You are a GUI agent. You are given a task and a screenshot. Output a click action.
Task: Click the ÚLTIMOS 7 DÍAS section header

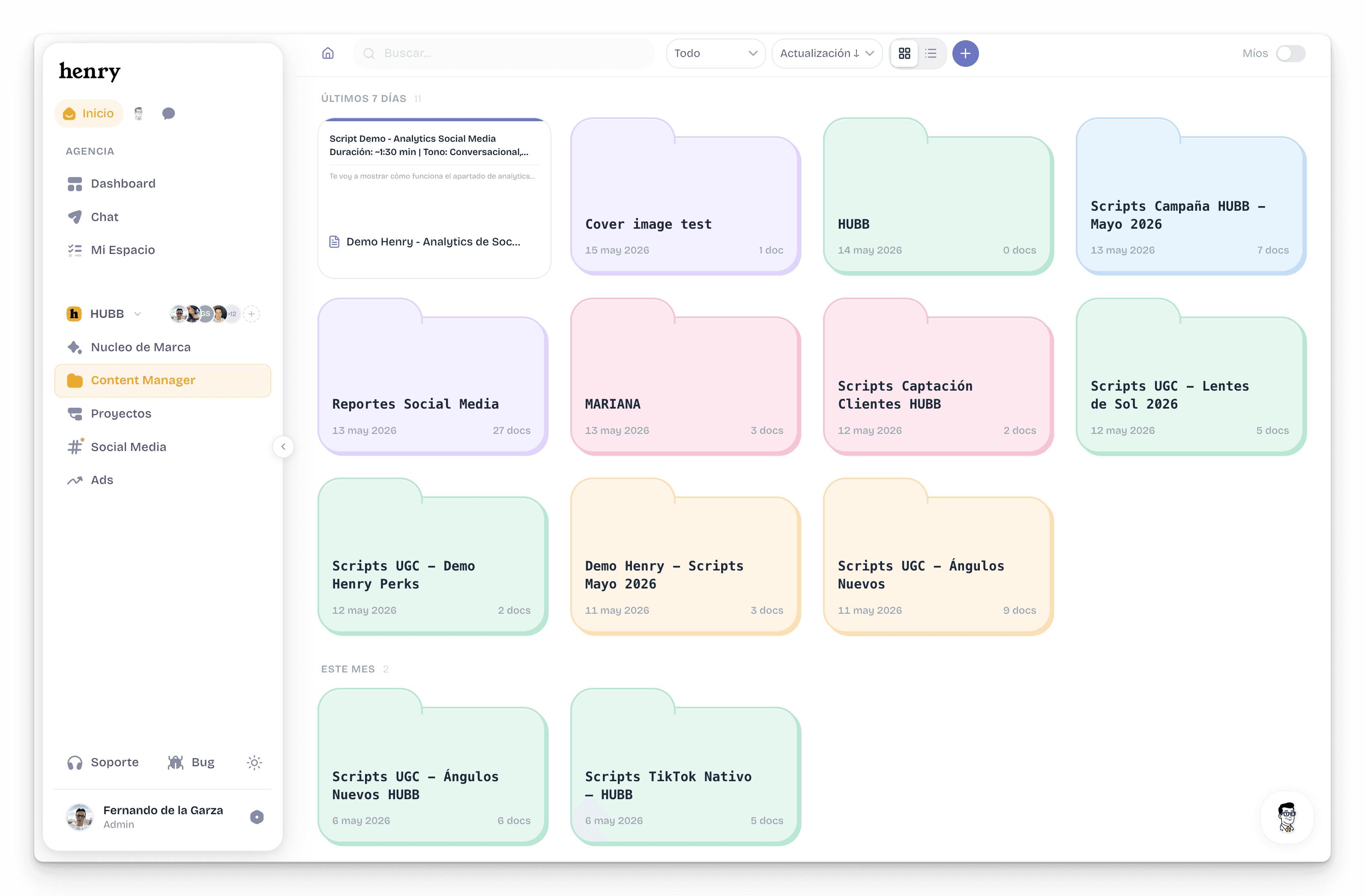click(363, 99)
